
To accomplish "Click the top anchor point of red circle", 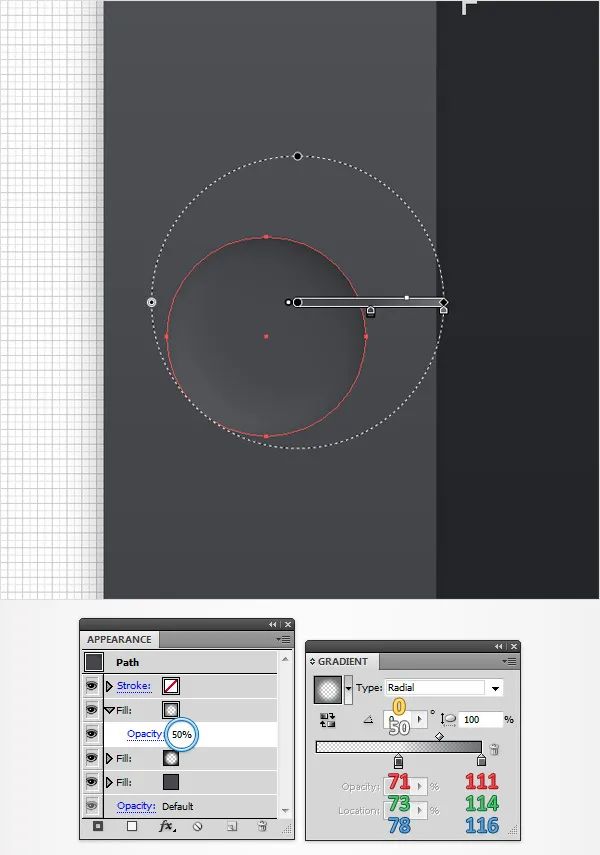I will tap(266, 237).
